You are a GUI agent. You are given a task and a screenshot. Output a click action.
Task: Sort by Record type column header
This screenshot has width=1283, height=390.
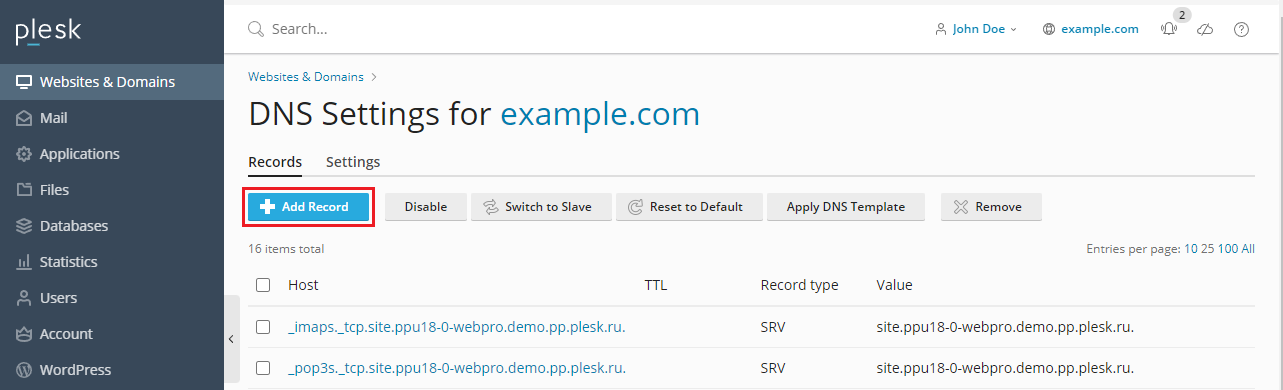[x=799, y=285]
